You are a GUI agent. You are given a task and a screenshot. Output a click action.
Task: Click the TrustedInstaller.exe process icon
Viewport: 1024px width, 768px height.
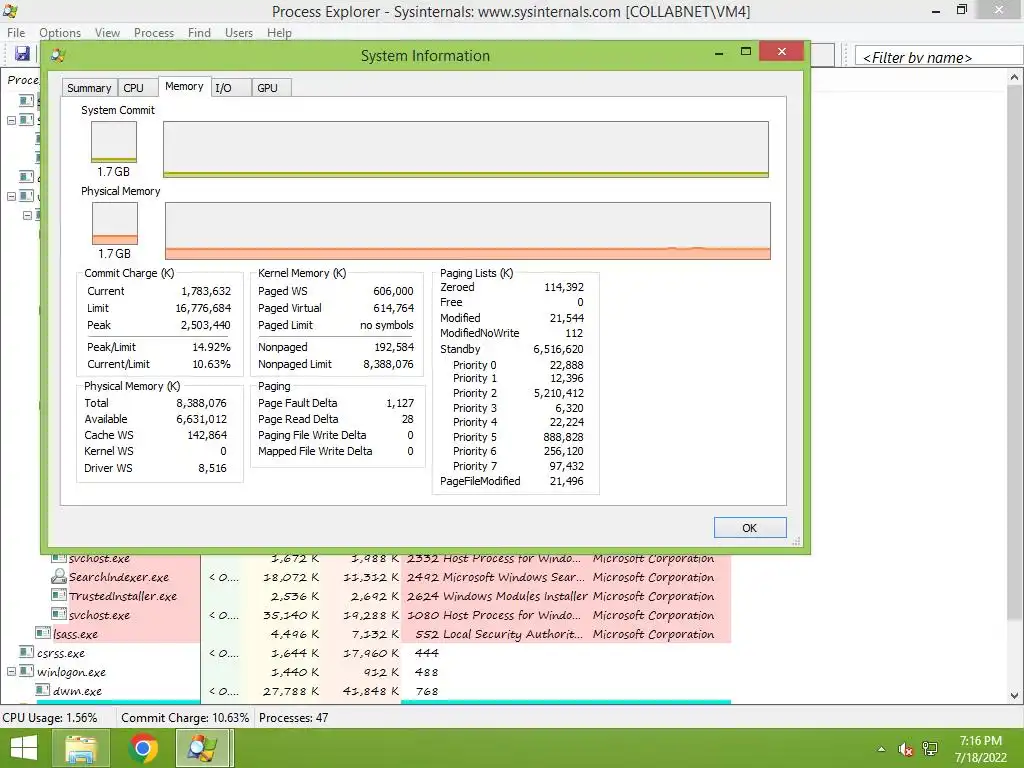(59, 595)
